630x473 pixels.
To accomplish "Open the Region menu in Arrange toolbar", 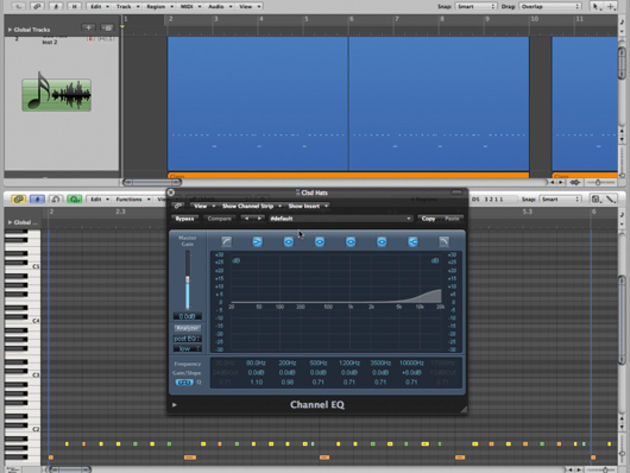I will (x=160, y=6).
